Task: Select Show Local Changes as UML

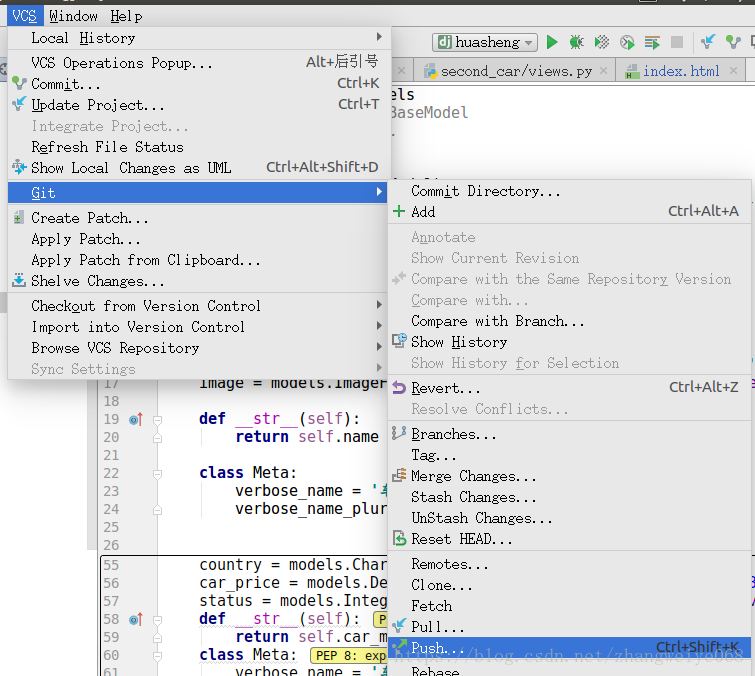Action: pos(199,168)
